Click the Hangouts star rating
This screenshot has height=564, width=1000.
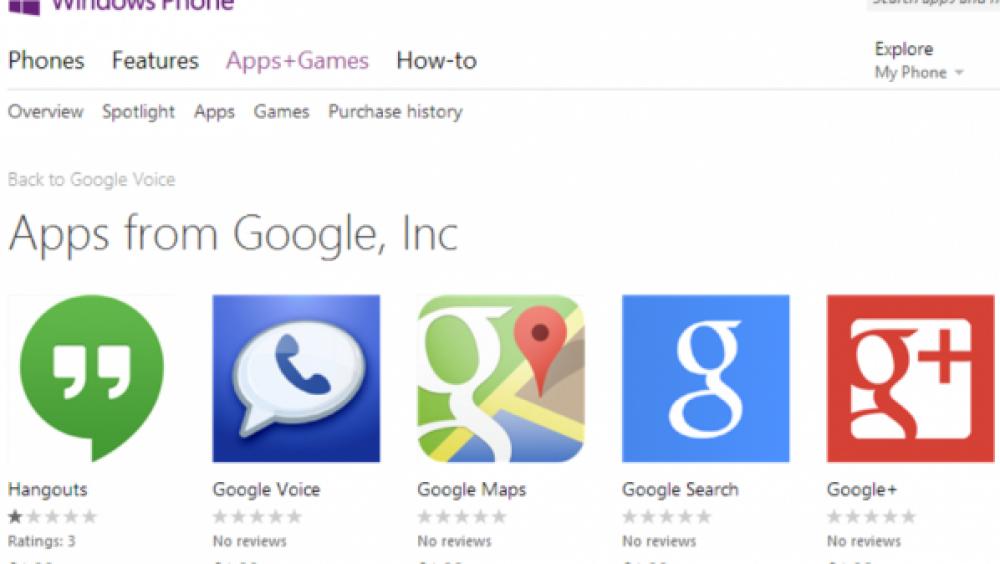point(52,517)
